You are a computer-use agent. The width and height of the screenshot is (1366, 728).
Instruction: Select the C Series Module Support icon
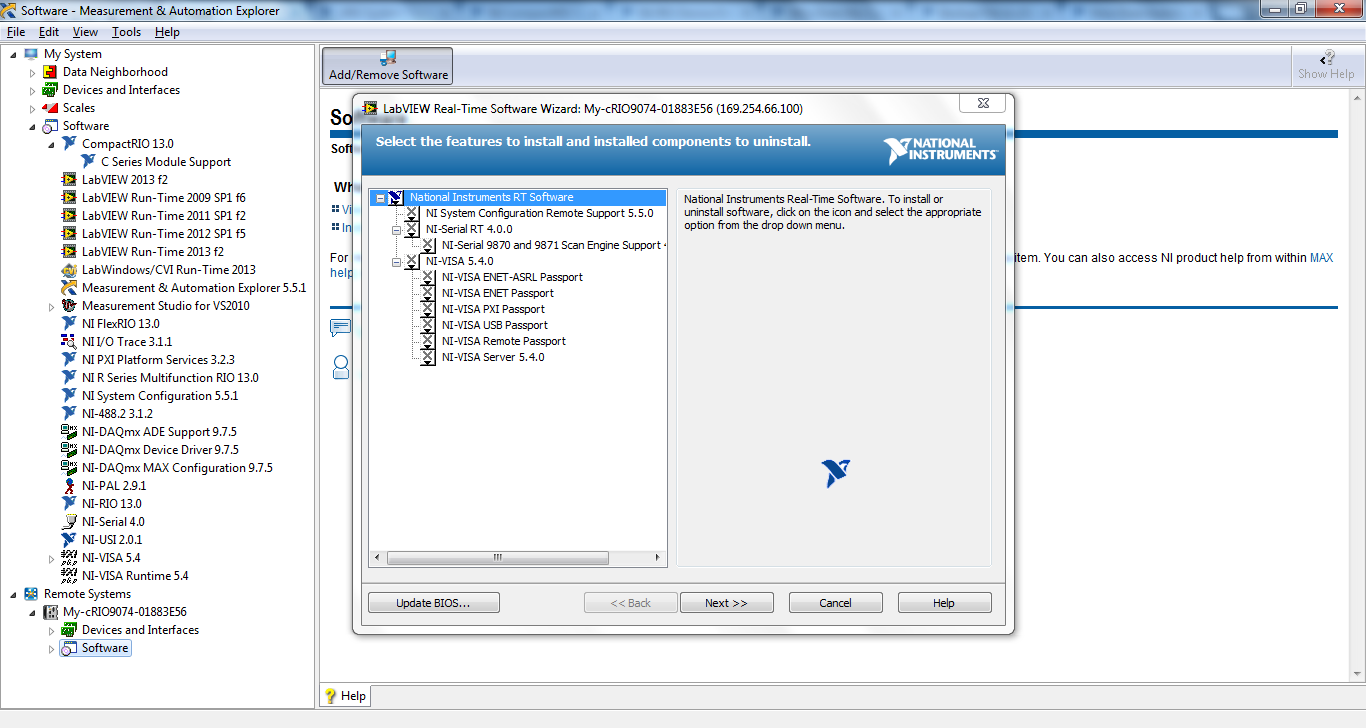coord(88,162)
